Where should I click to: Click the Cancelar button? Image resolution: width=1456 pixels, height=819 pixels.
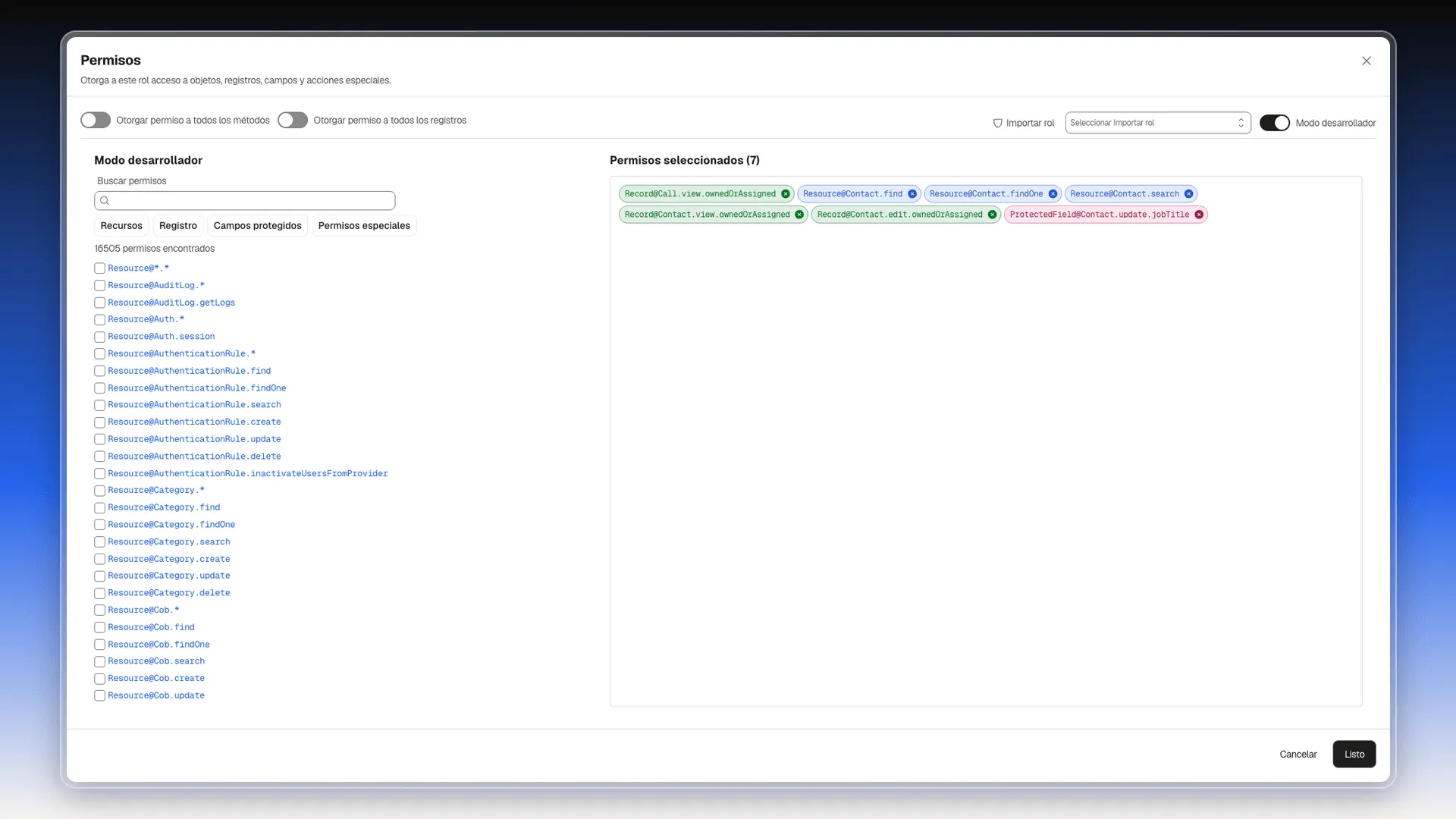pyautogui.click(x=1298, y=755)
